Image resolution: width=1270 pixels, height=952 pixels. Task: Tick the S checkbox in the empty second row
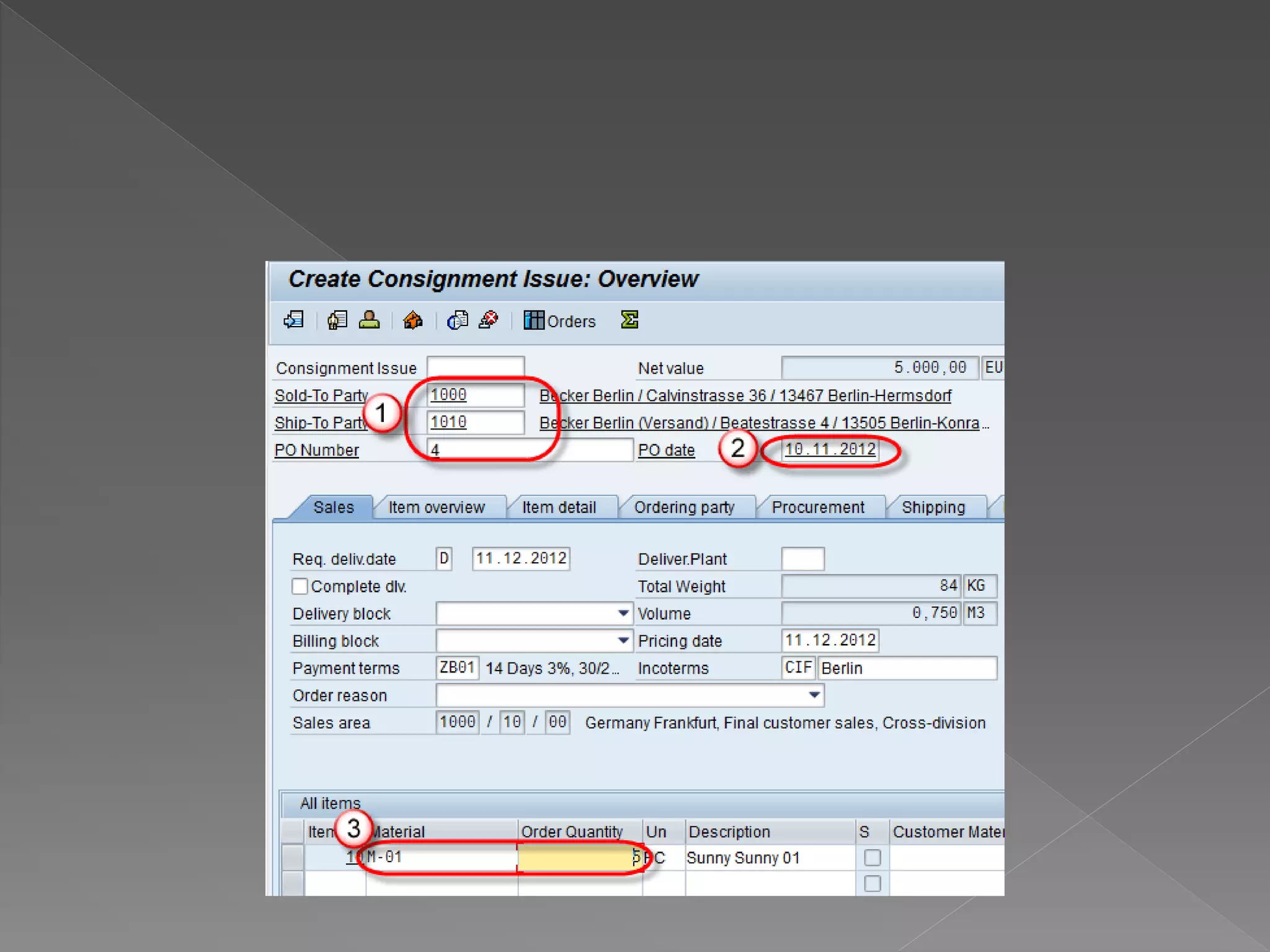[872, 883]
